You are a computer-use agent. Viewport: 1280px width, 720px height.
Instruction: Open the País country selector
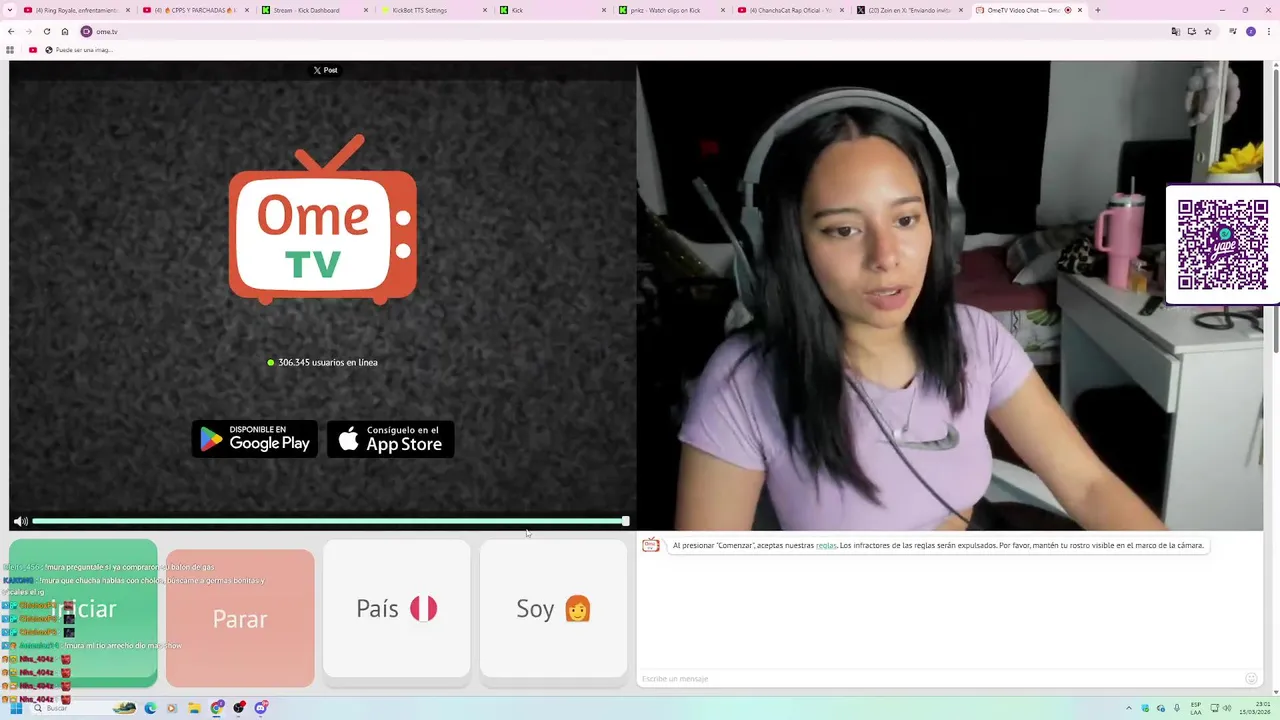397,609
